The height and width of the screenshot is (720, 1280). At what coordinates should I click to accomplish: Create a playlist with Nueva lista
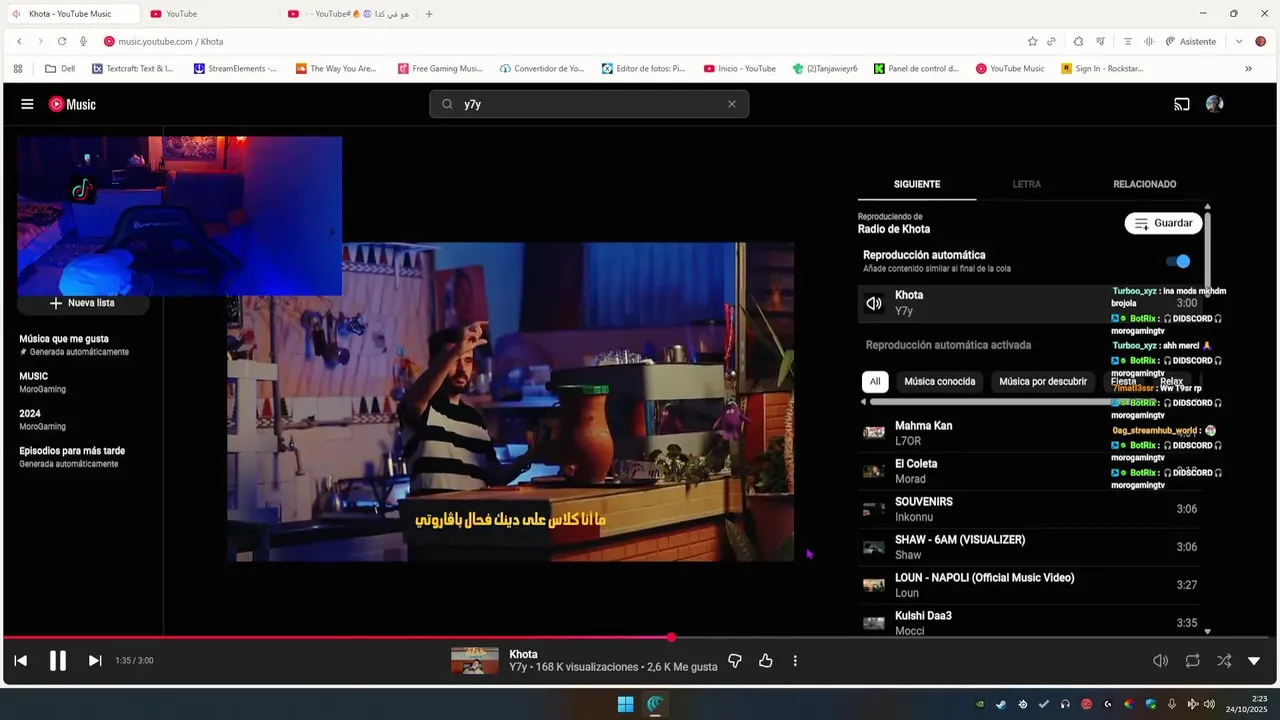click(83, 303)
